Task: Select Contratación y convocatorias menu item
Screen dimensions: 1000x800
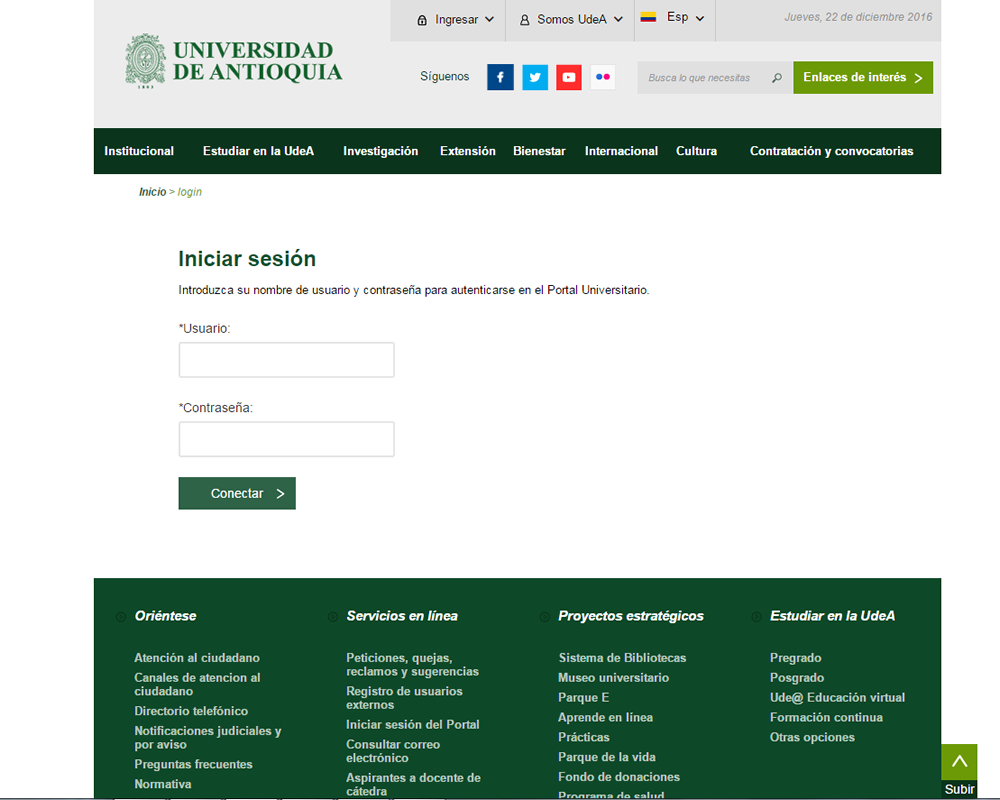Action: pos(831,151)
